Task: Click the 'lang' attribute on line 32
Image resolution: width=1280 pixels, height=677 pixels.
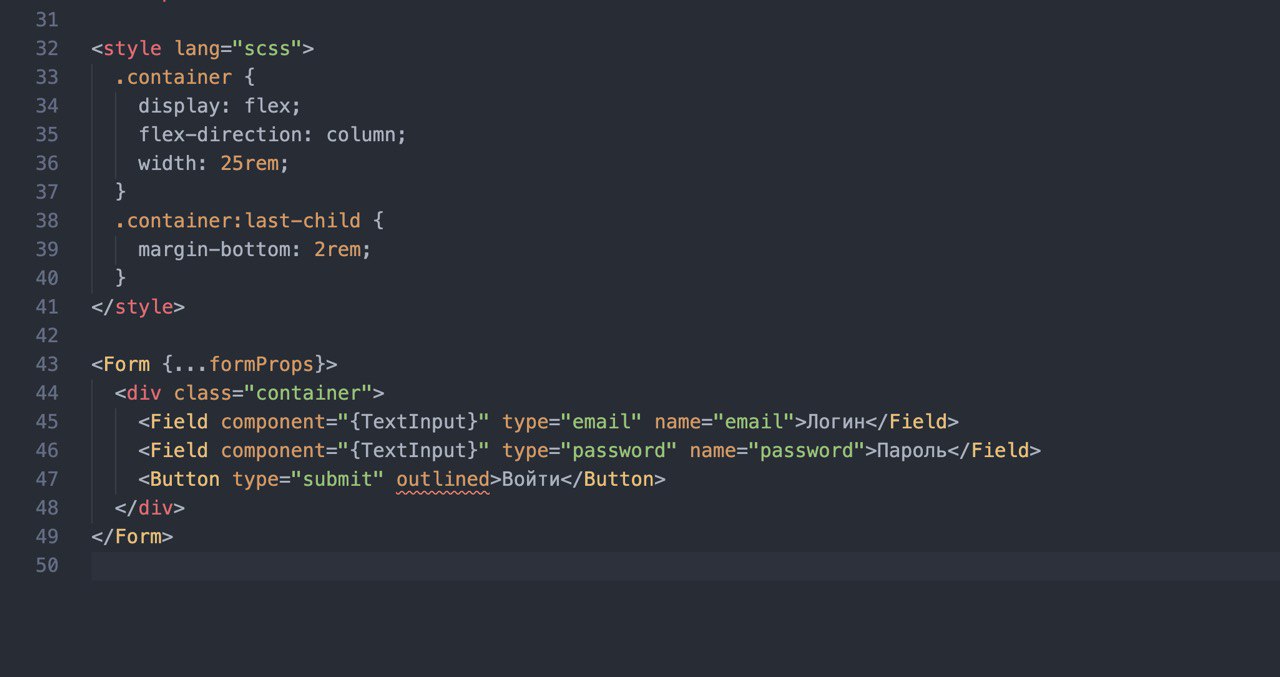Action: click(x=197, y=48)
